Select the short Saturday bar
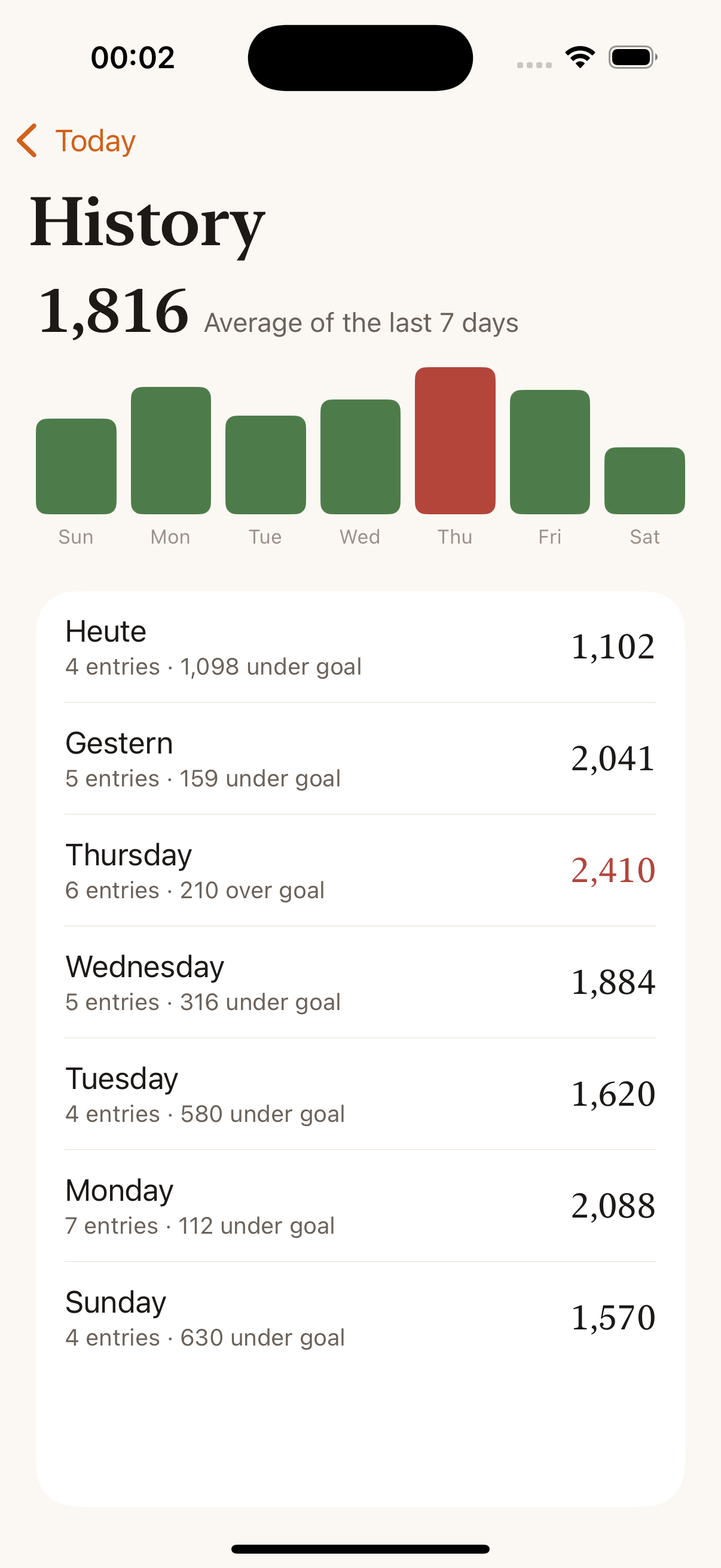The width and height of the screenshot is (721, 1568). 644,481
